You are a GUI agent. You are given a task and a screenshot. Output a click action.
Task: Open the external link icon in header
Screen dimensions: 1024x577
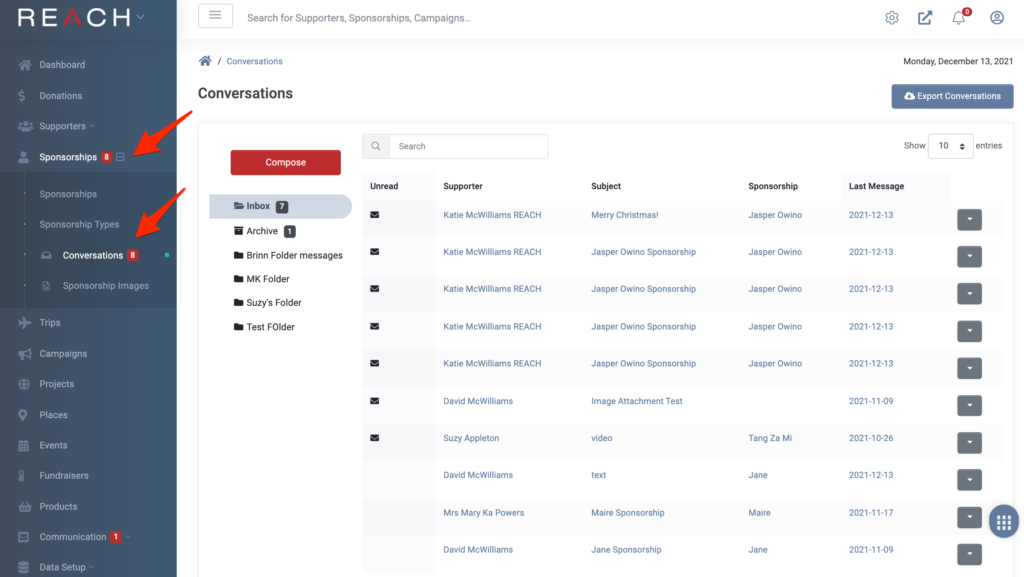925,18
